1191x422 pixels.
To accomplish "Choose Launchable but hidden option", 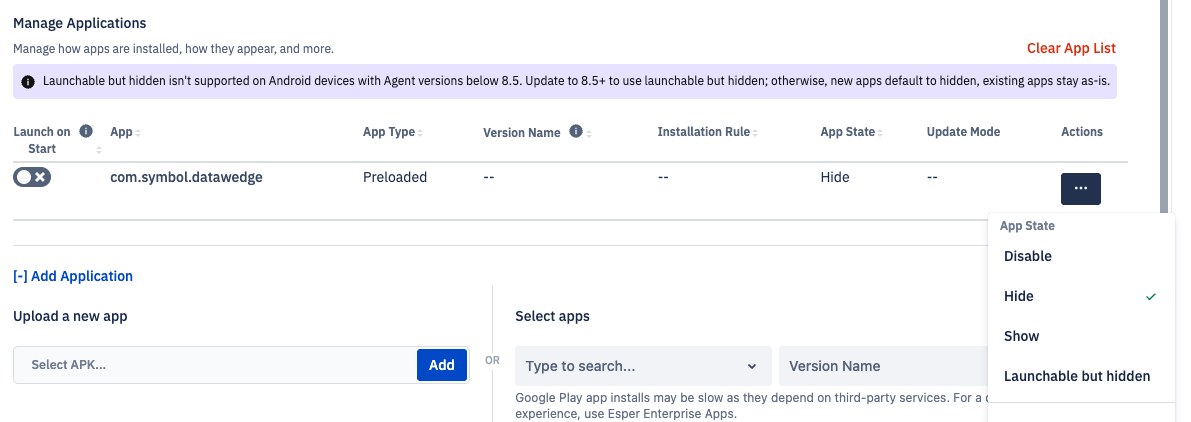I will (x=1081, y=376).
